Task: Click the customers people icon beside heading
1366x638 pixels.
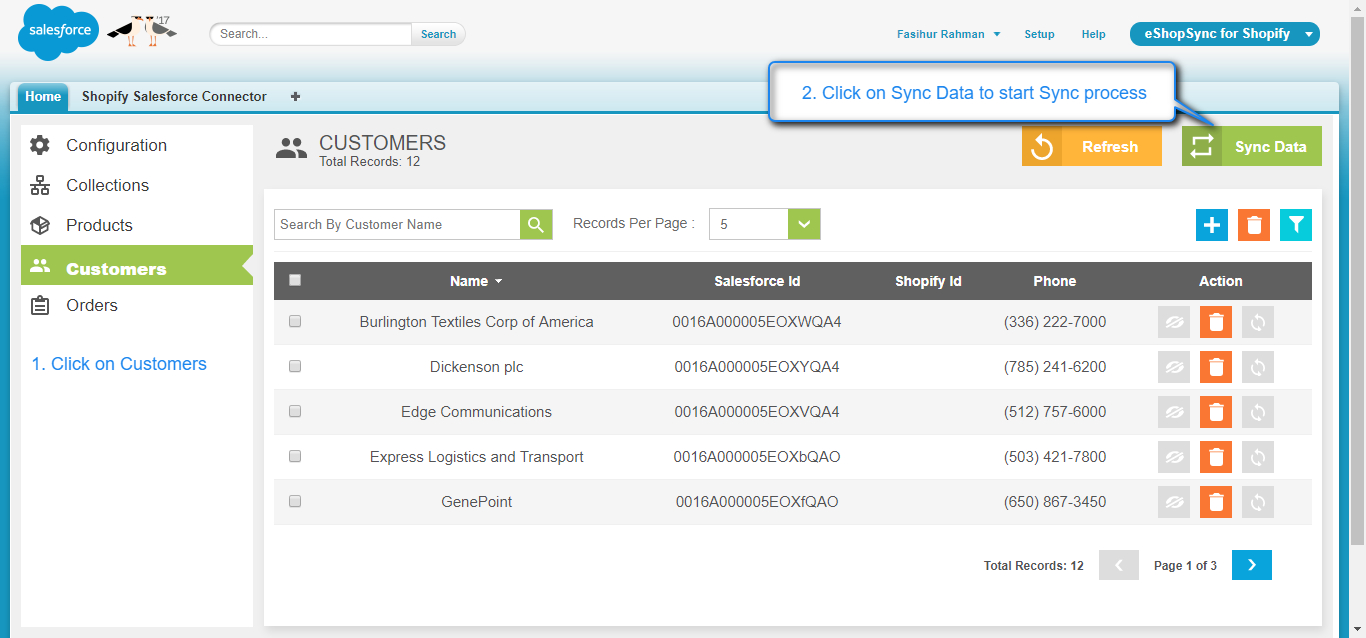Action: [291, 149]
